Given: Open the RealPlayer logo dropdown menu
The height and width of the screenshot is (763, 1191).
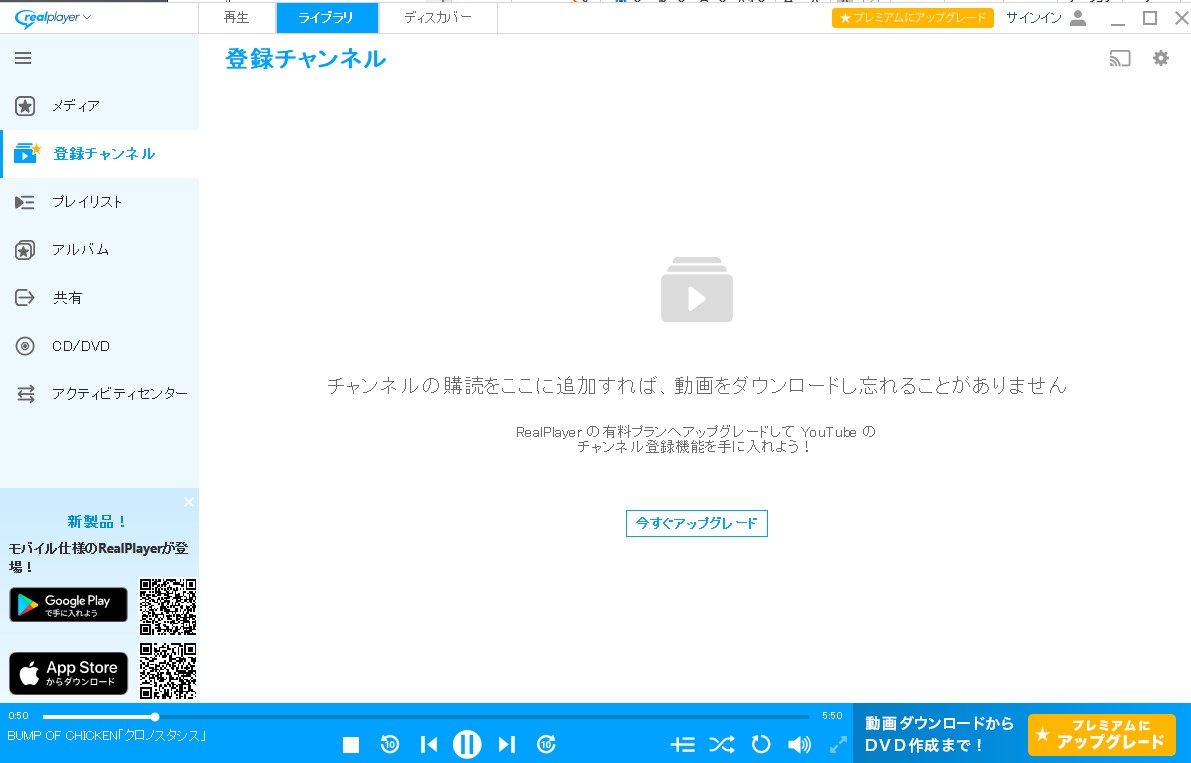Looking at the screenshot, I should point(52,17).
